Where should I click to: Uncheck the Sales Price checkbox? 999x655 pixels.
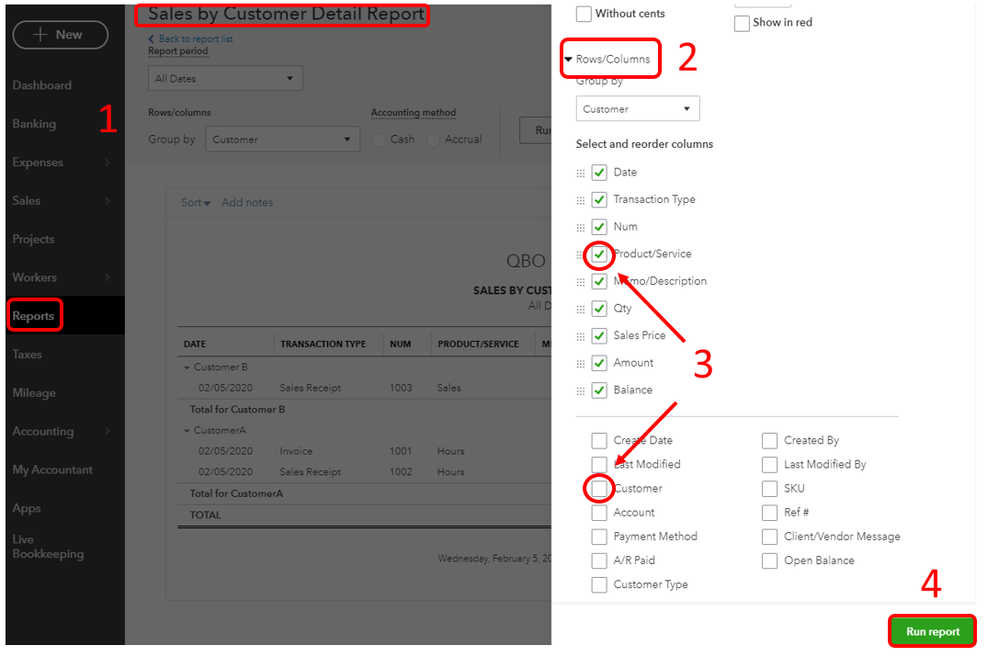coord(599,336)
